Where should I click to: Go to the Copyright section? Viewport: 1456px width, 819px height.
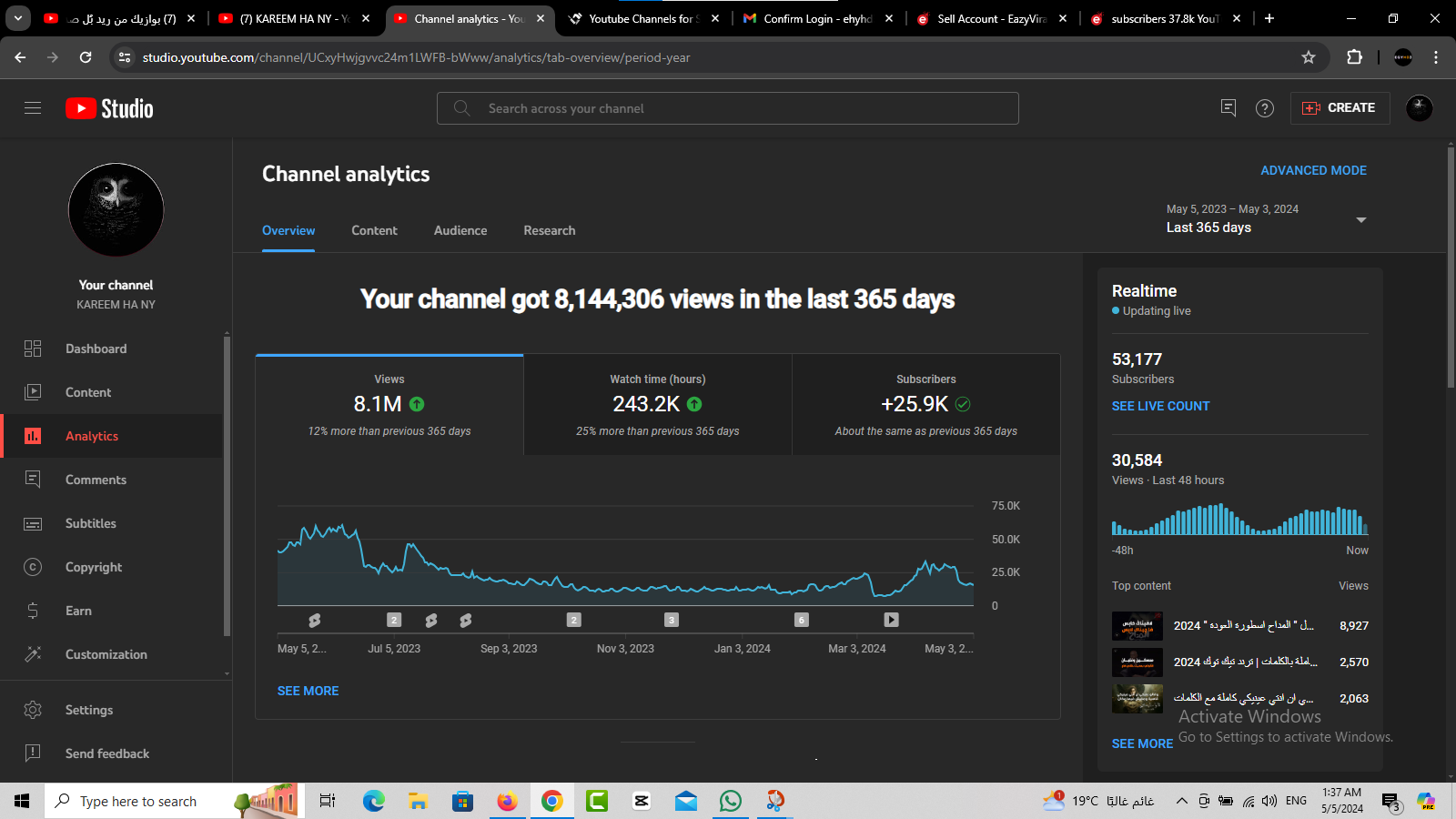93,567
